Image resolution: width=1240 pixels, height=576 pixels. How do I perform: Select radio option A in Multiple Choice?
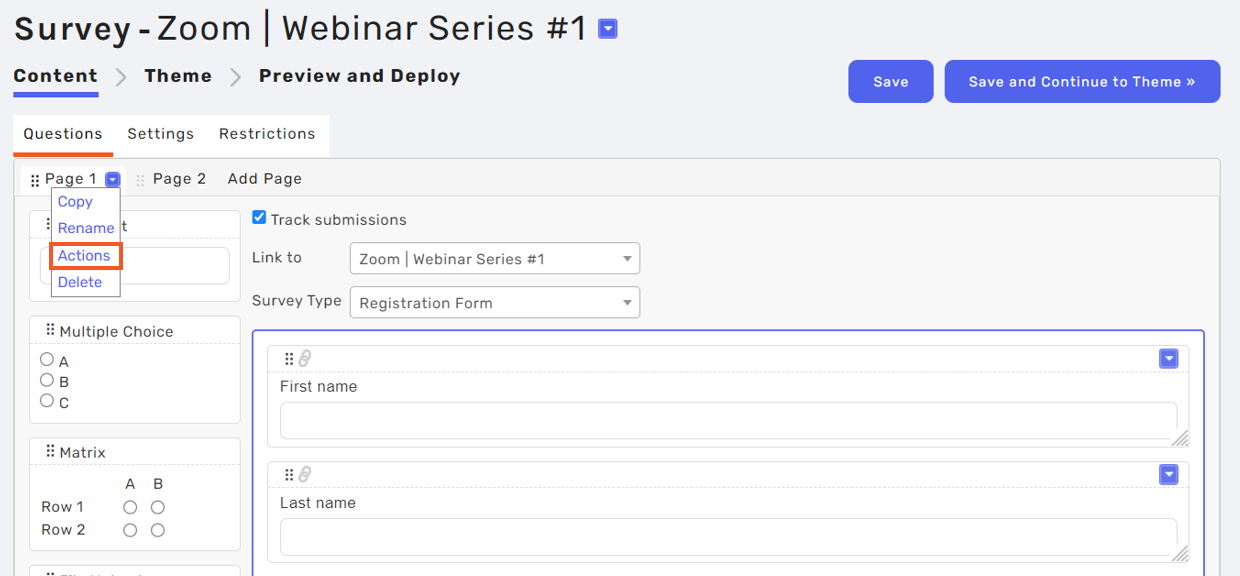coord(47,360)
